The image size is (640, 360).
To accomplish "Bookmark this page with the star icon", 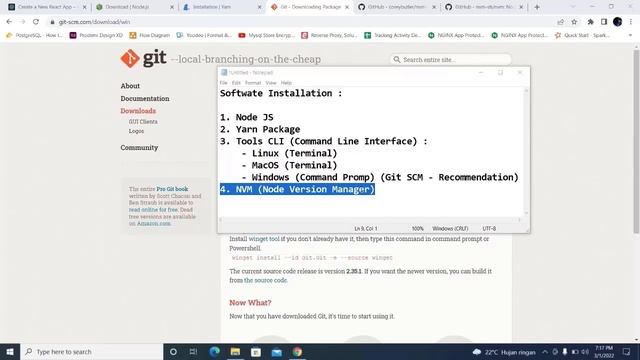I will (574, 22).
